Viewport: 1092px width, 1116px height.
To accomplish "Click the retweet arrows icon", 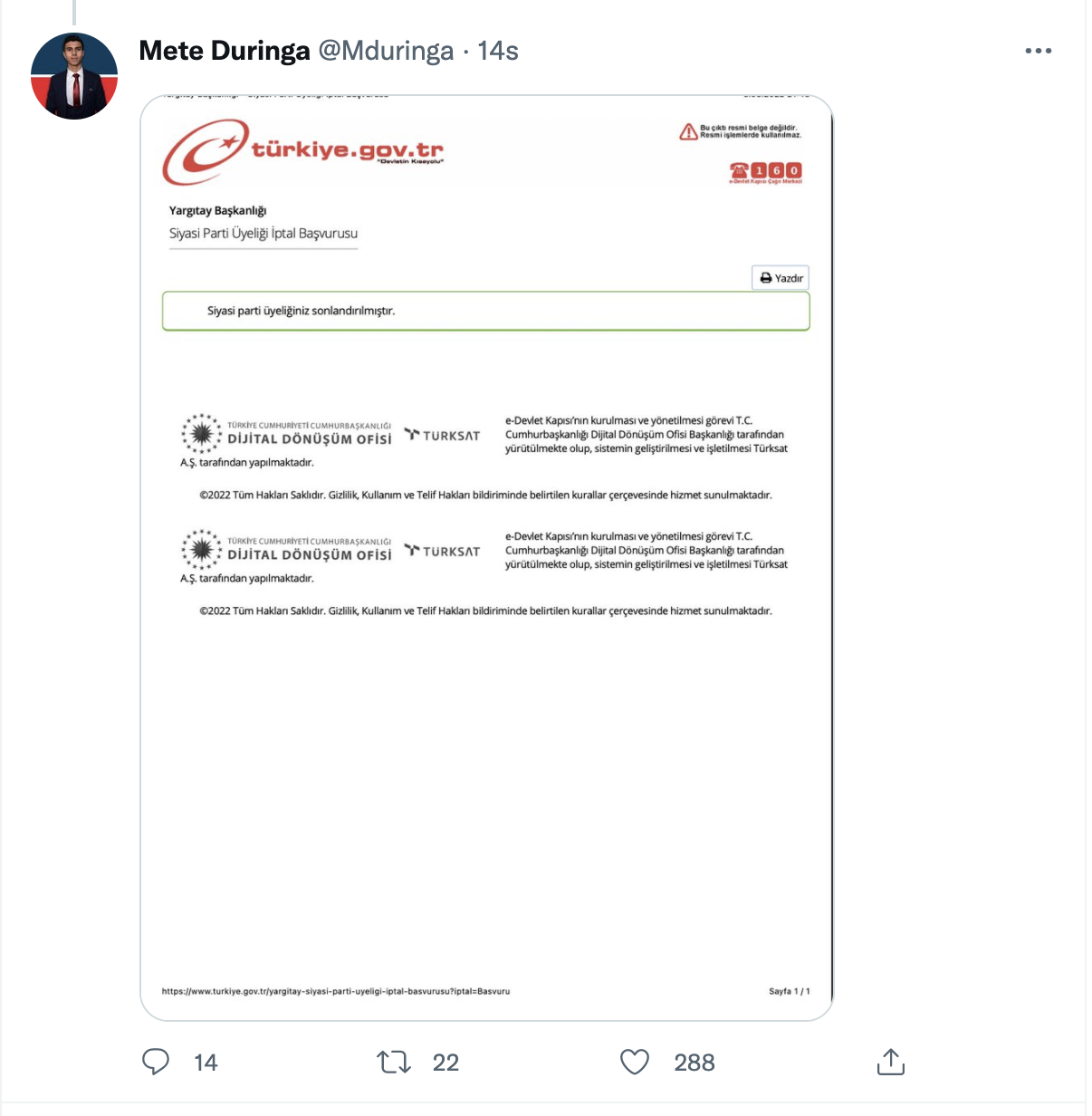I will click(394, 1062).
